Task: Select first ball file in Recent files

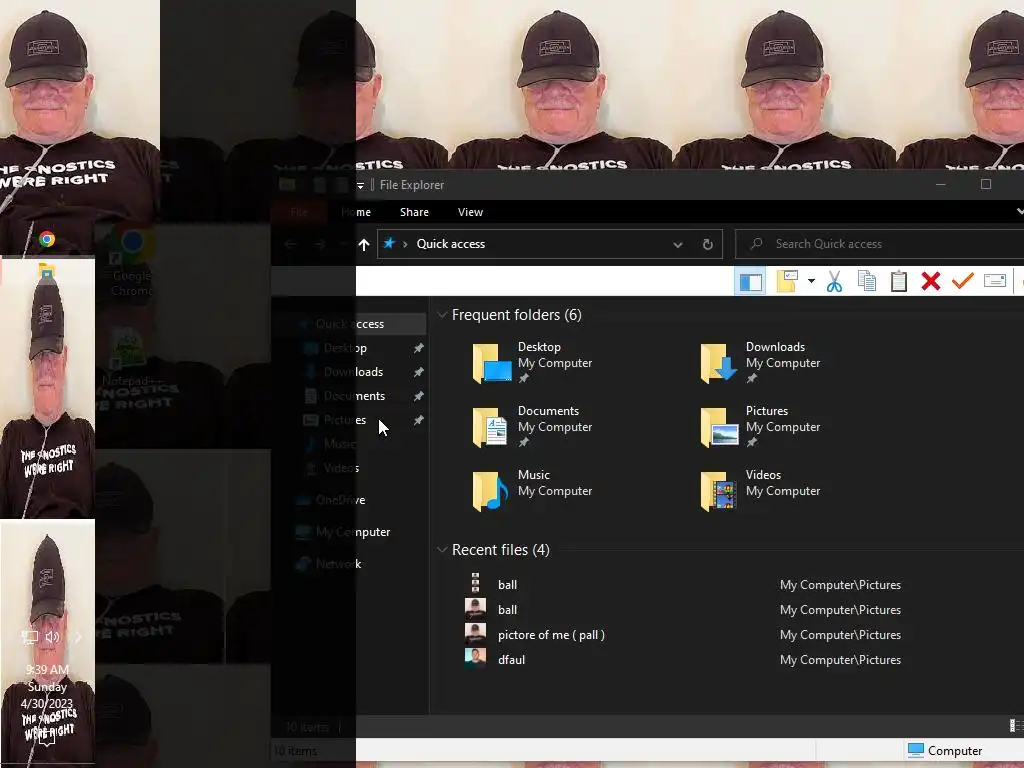Action: point(507,585)
